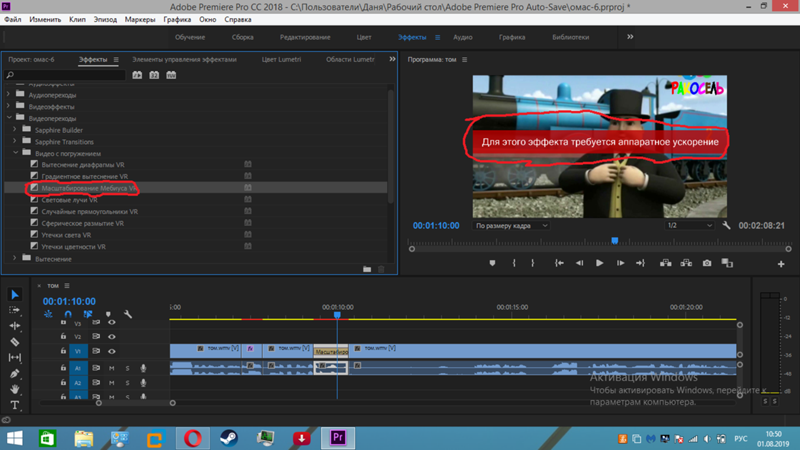Step back one frame
Image resolution: width=800 pixels, height=450 pixels.
(x=580, y=263)
